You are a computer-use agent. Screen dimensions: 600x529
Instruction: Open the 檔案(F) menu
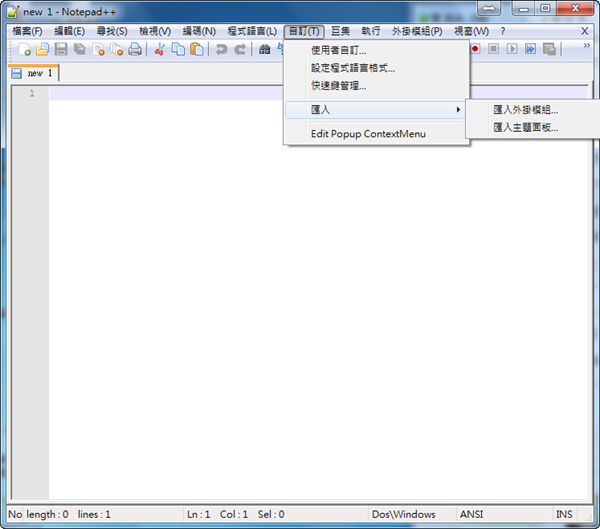pyautogui.click(x=27, y=31)
